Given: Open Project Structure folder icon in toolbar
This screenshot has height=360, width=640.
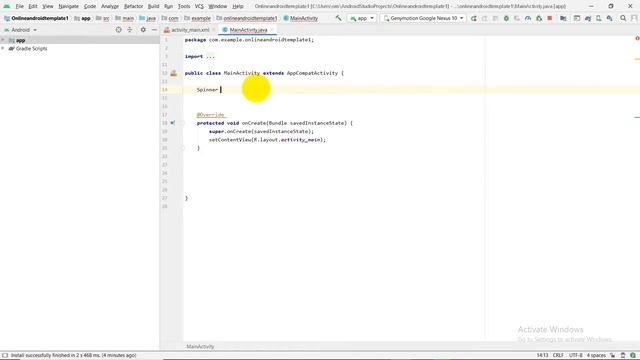Looking at the screenshot, I should pyautogui.click(x=563, y=18).
